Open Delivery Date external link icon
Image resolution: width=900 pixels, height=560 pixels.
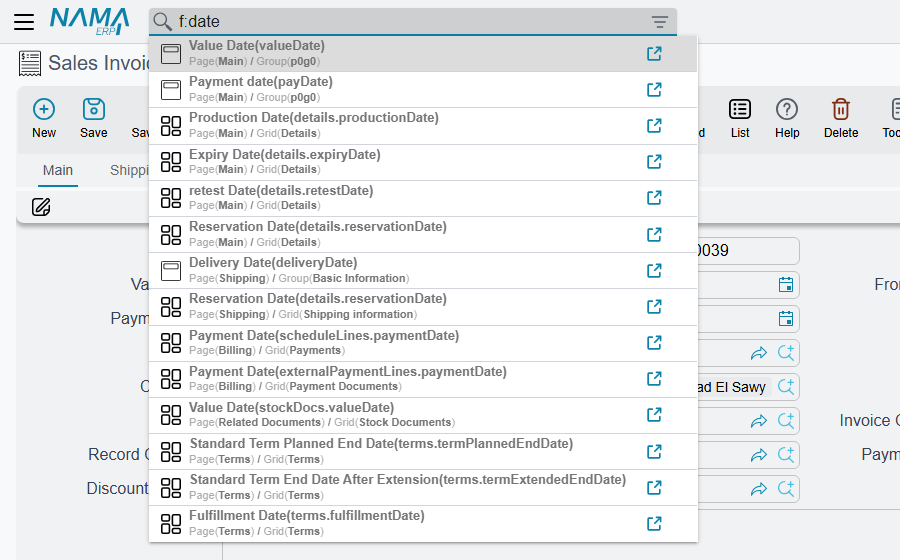point(654,270)
